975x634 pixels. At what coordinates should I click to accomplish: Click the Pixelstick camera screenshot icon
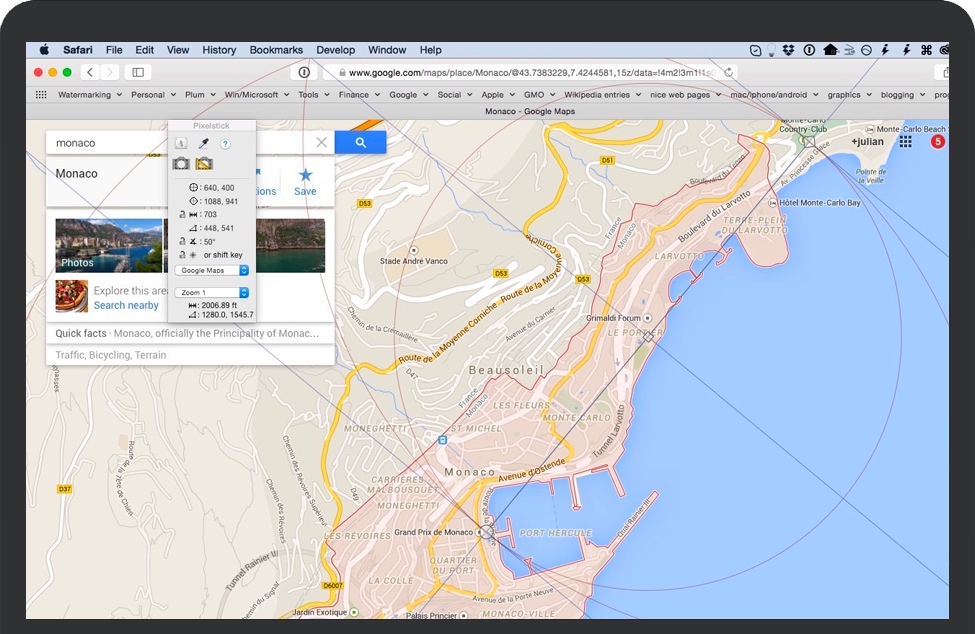(x=181, y=163)
